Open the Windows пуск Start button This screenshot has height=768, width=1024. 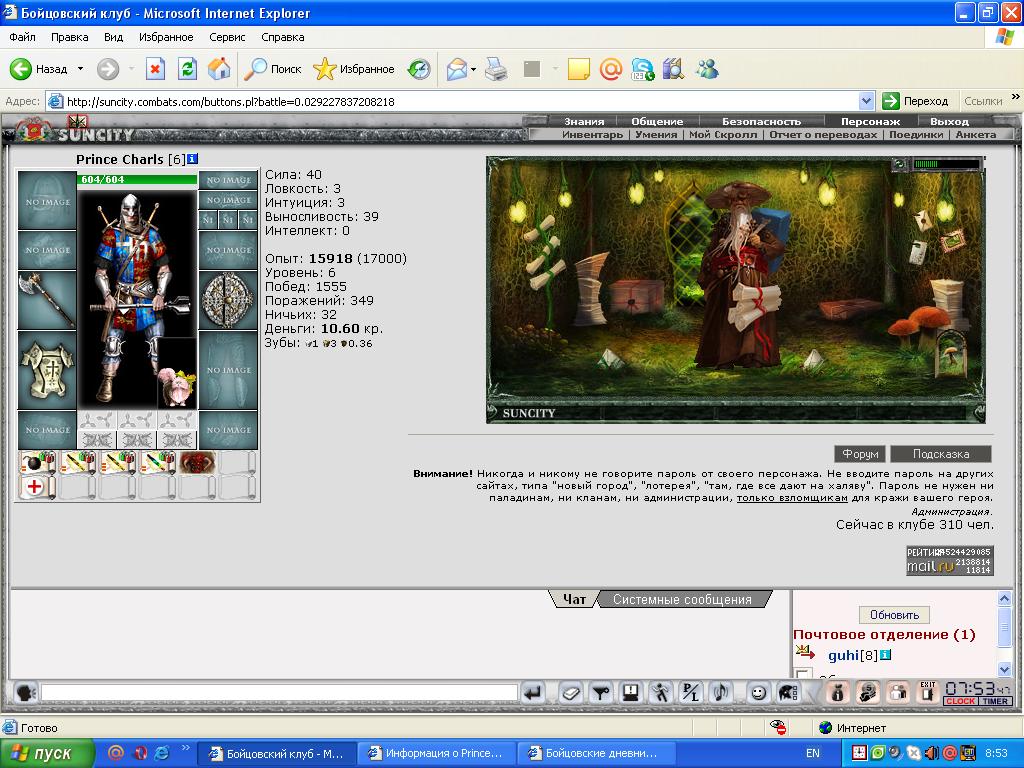[x=46, y=754]
